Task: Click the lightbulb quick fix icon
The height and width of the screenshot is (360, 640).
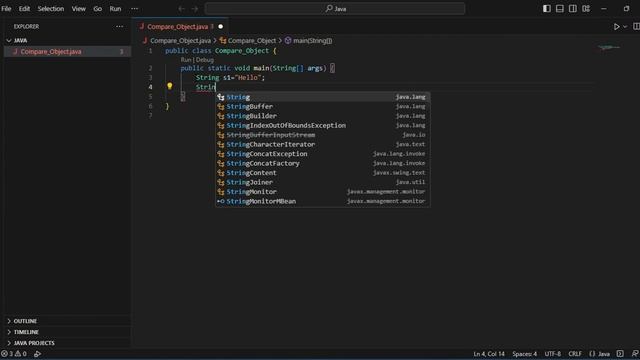Action: [x=169, y=86]
